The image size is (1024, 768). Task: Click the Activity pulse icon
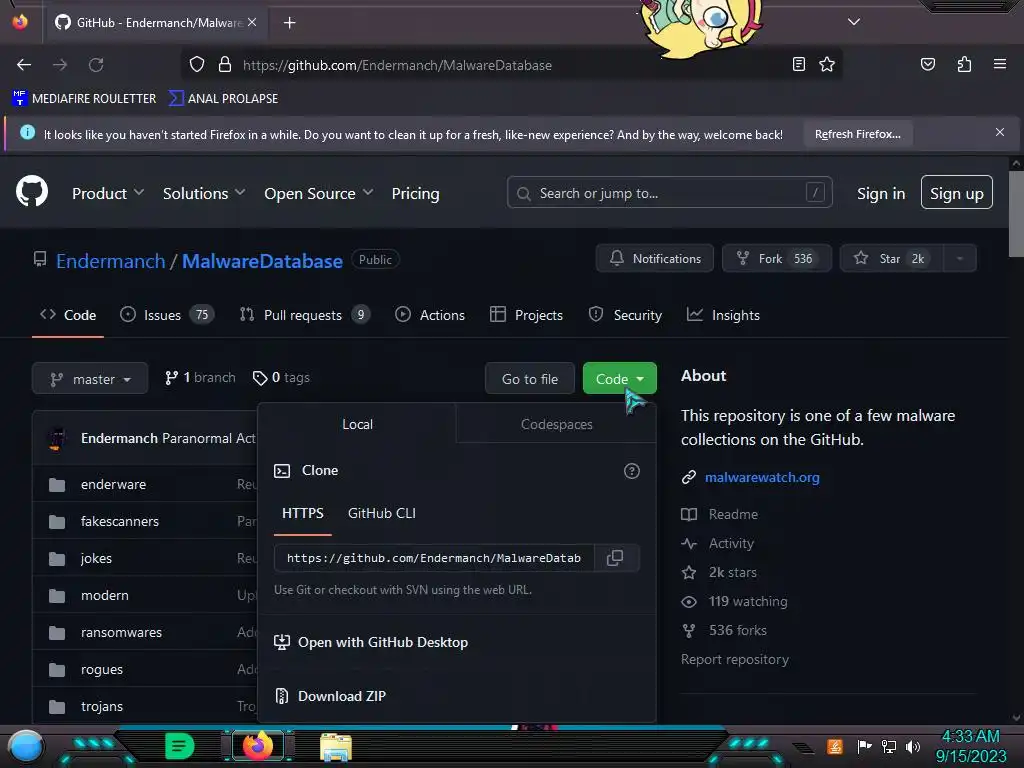(x=688, y=543)
